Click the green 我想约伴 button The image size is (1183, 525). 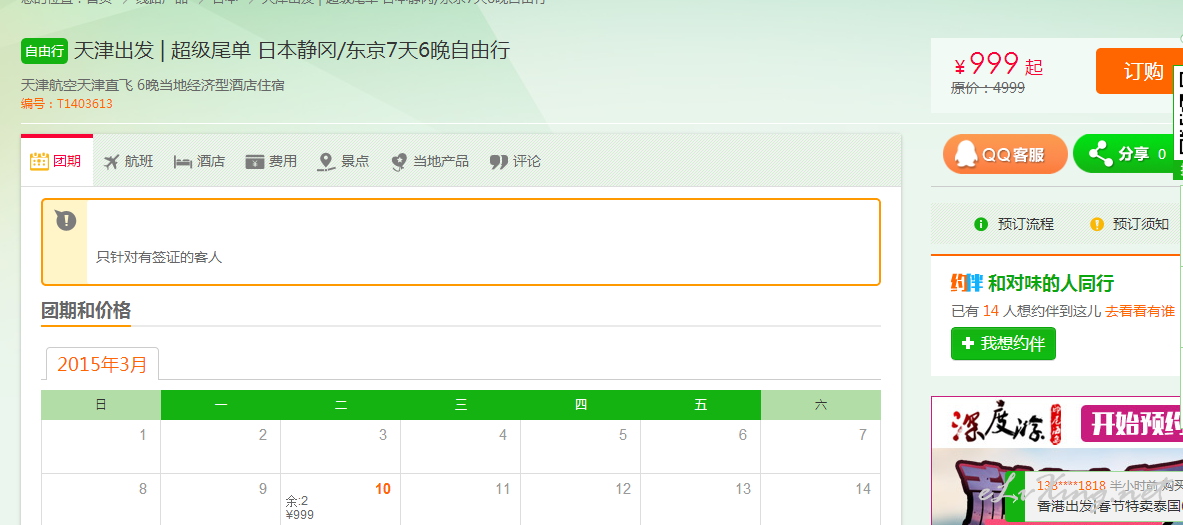click(1003, 343)
